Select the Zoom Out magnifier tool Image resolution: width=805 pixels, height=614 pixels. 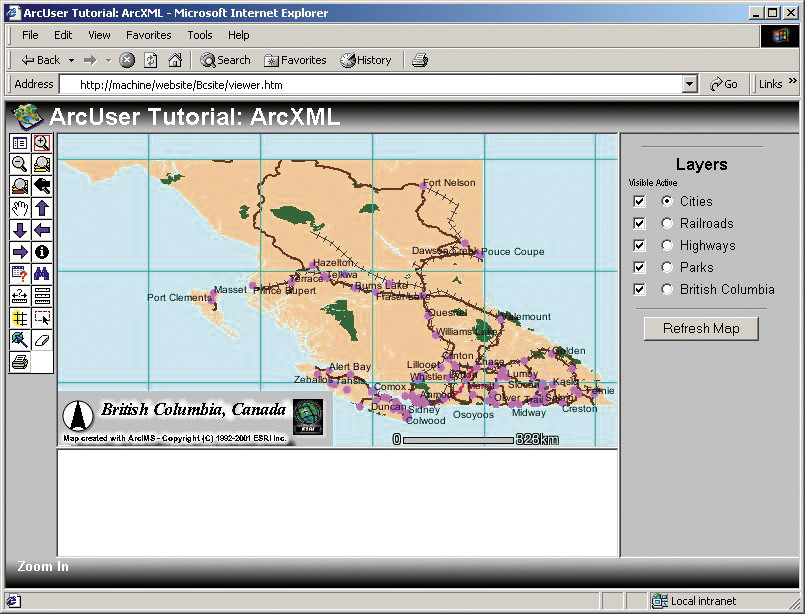19,164
